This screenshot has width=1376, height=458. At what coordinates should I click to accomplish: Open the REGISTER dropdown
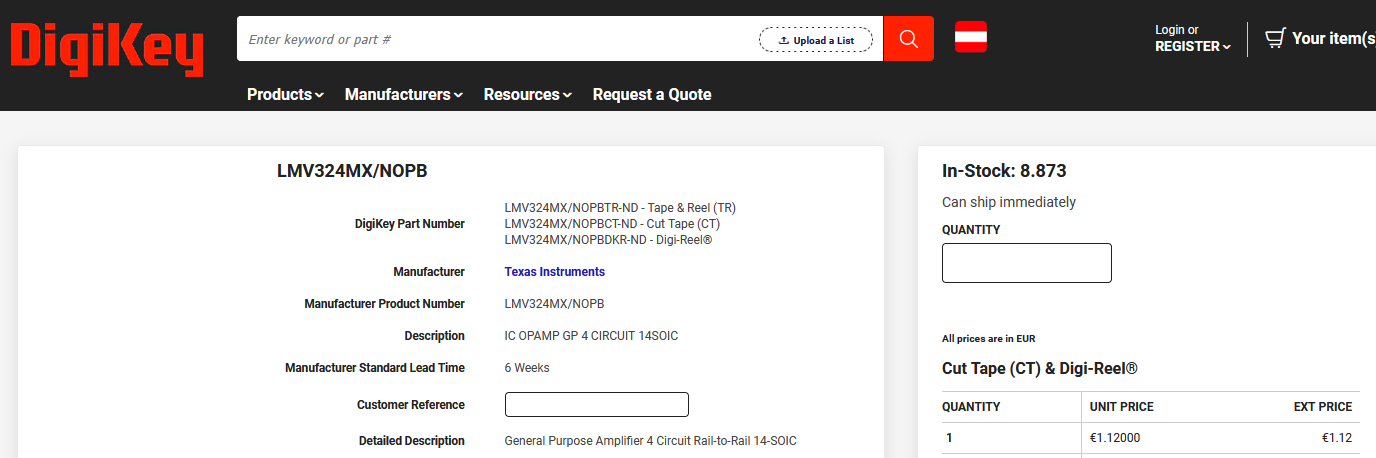tap(1193, 46)
